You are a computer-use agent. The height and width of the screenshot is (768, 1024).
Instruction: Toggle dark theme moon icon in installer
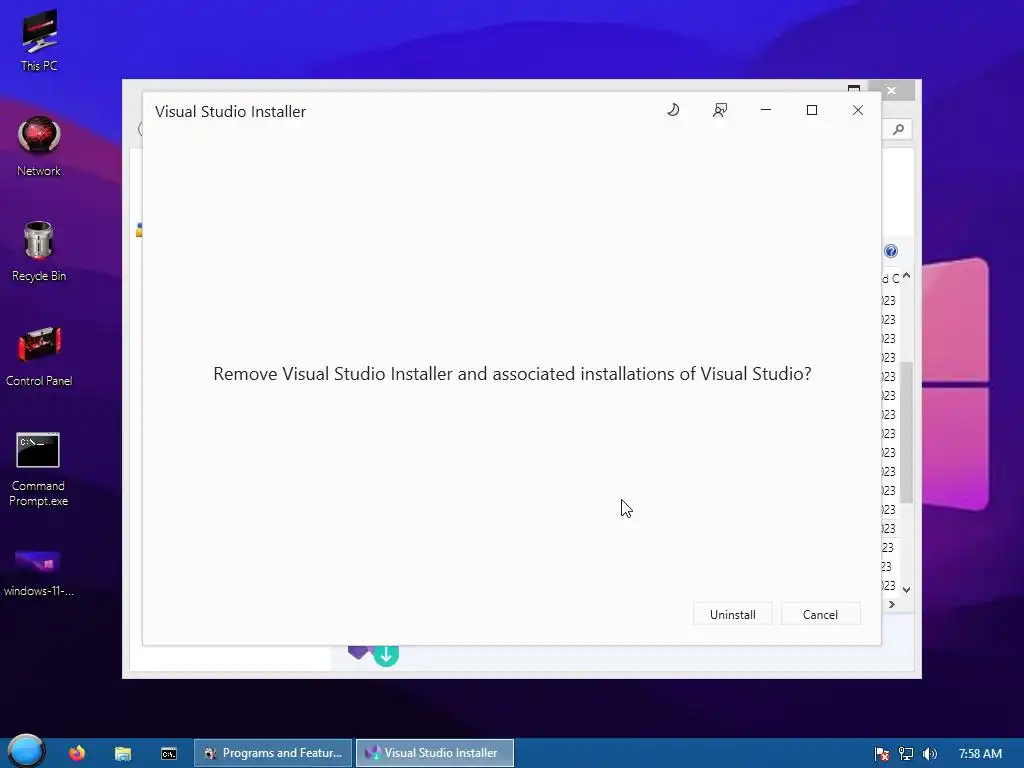673,110
